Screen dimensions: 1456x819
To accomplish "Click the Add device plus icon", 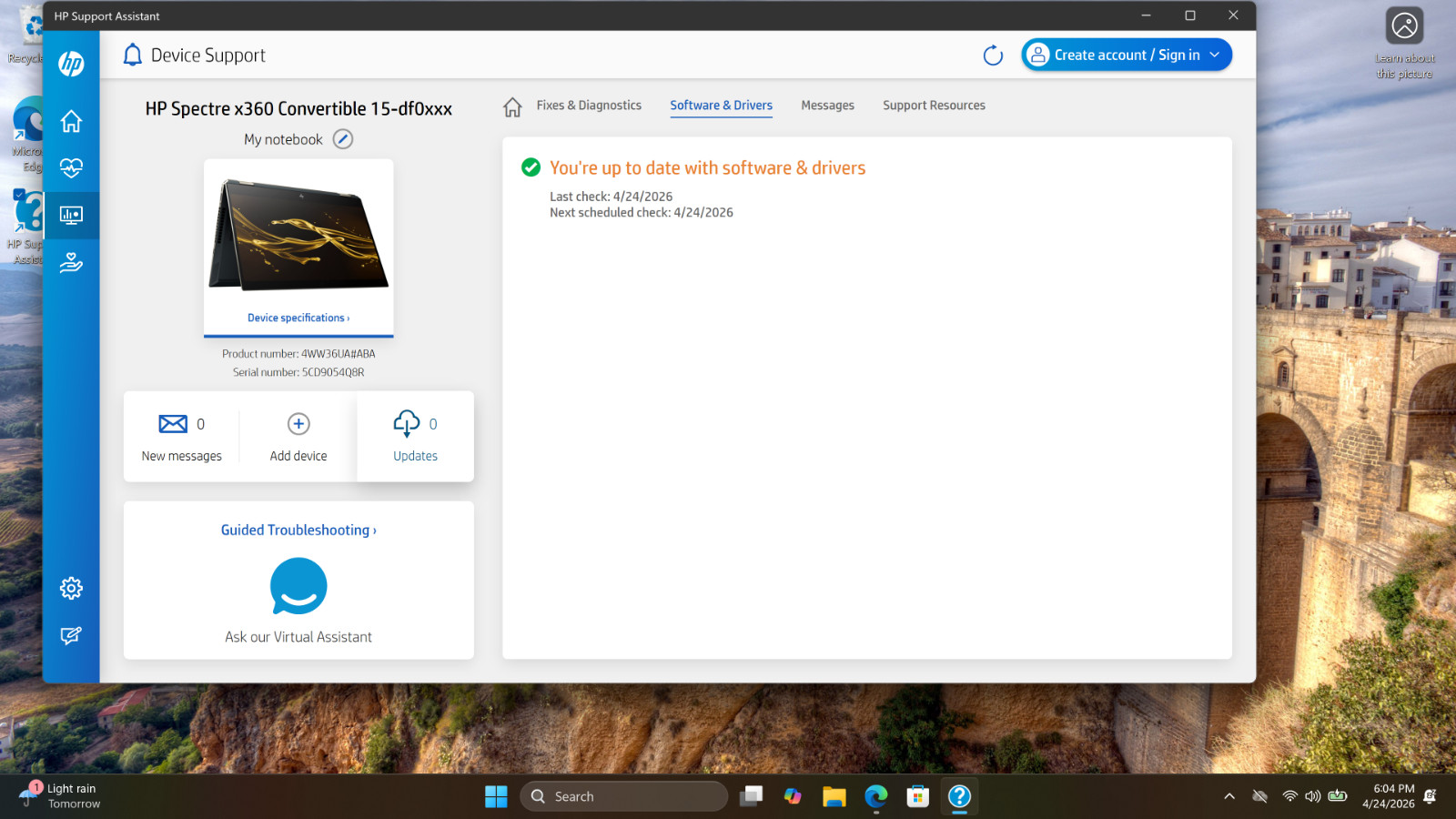I will click(x=298, y=424).
